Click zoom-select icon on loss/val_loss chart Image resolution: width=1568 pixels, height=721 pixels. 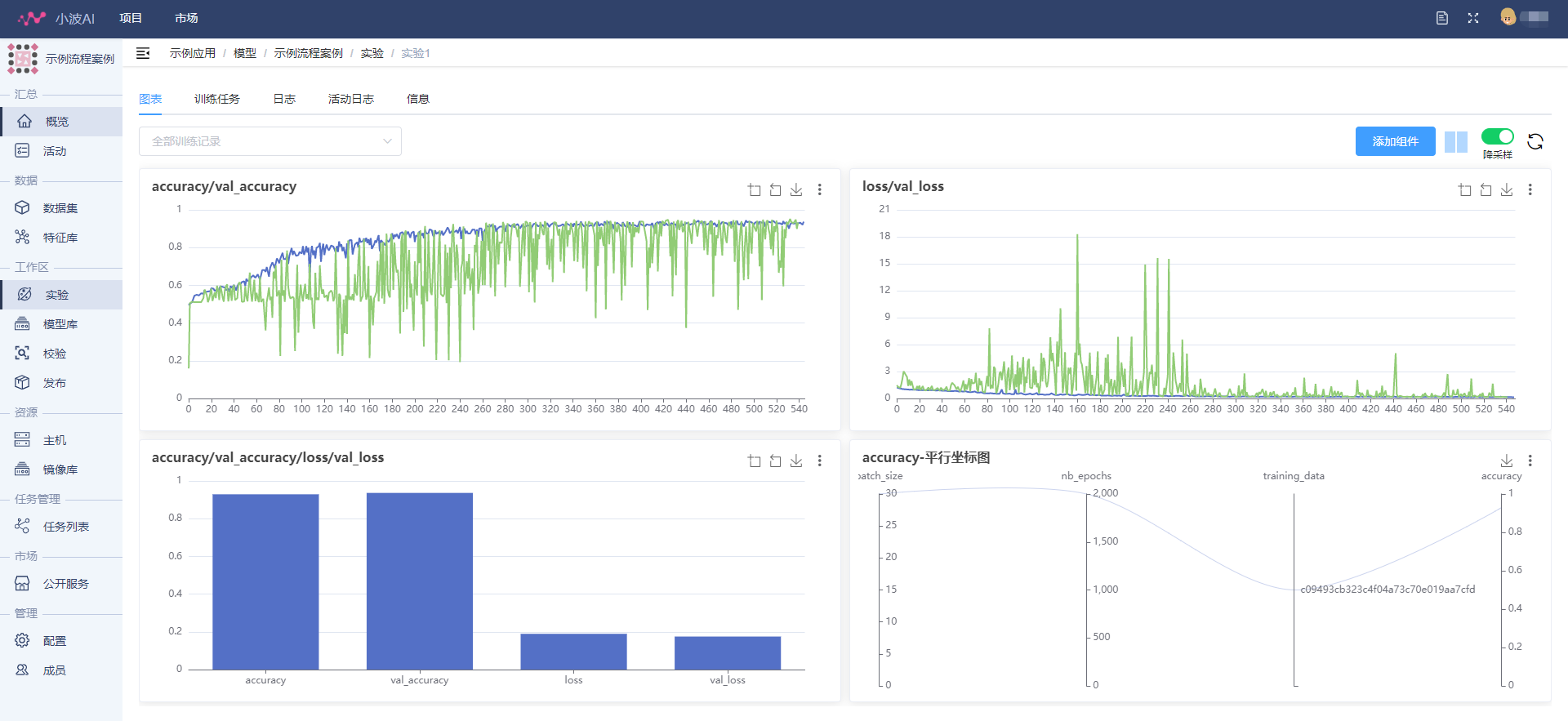1464,189
